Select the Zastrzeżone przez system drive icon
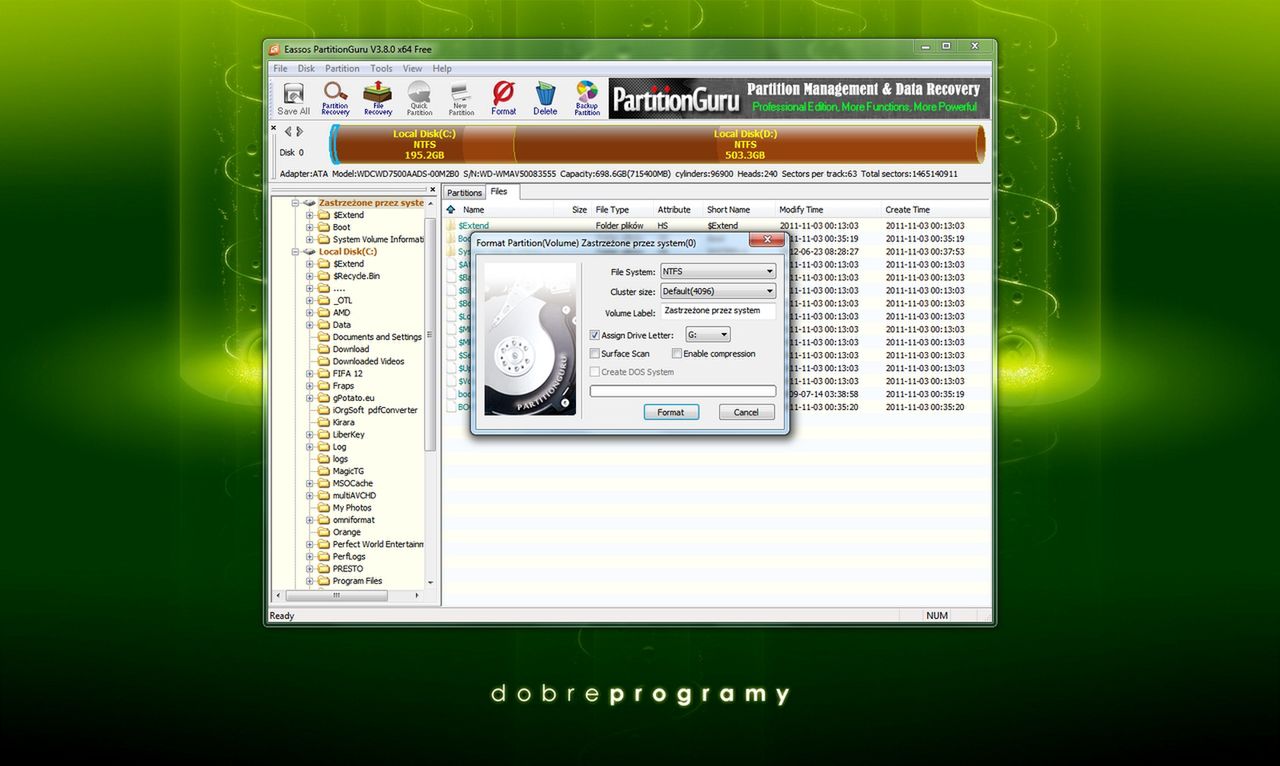1280x766 pixels. 310,203
